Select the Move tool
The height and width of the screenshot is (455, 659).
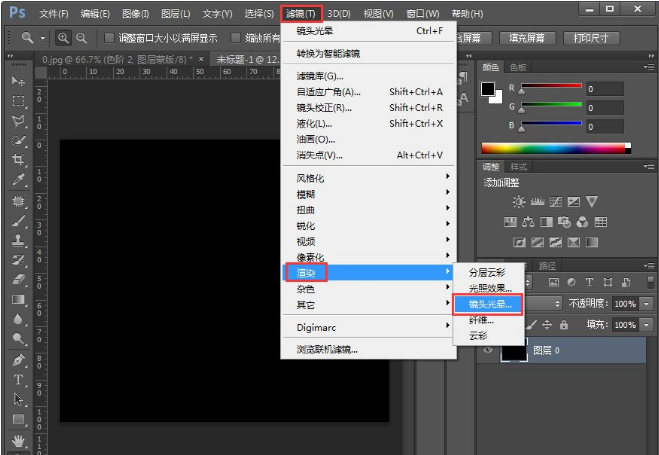point(18,80)
